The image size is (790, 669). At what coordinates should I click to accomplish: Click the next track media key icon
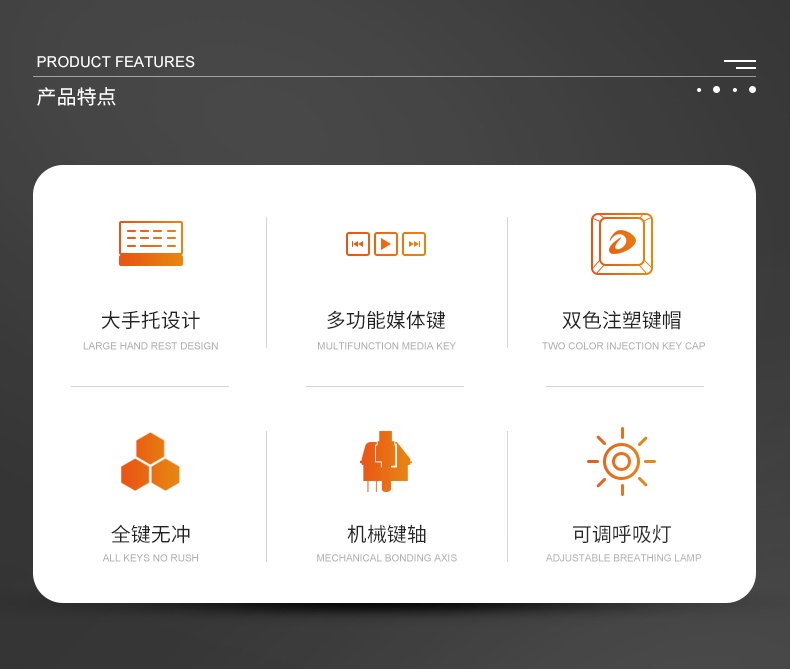tap(414, 244)
